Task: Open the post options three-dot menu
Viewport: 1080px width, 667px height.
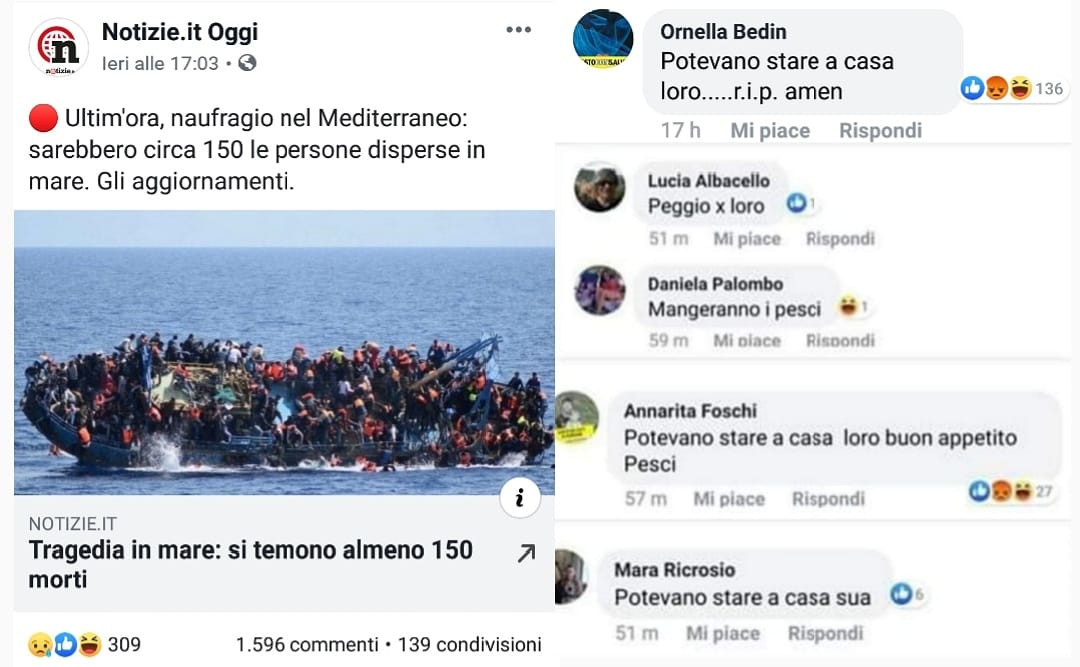Action: coord(518,30)
